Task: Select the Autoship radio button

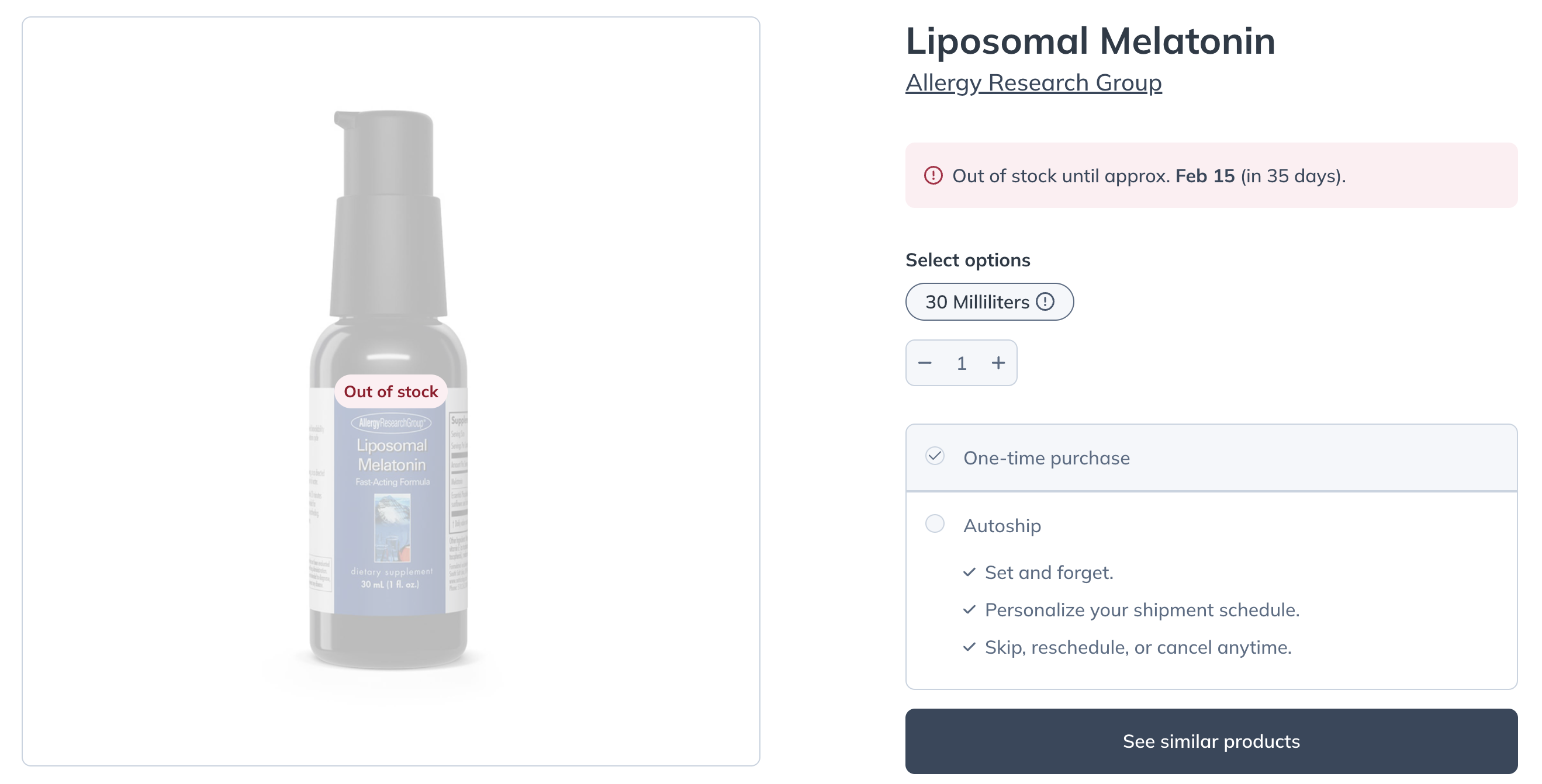Action: click(x=935, y=523)
